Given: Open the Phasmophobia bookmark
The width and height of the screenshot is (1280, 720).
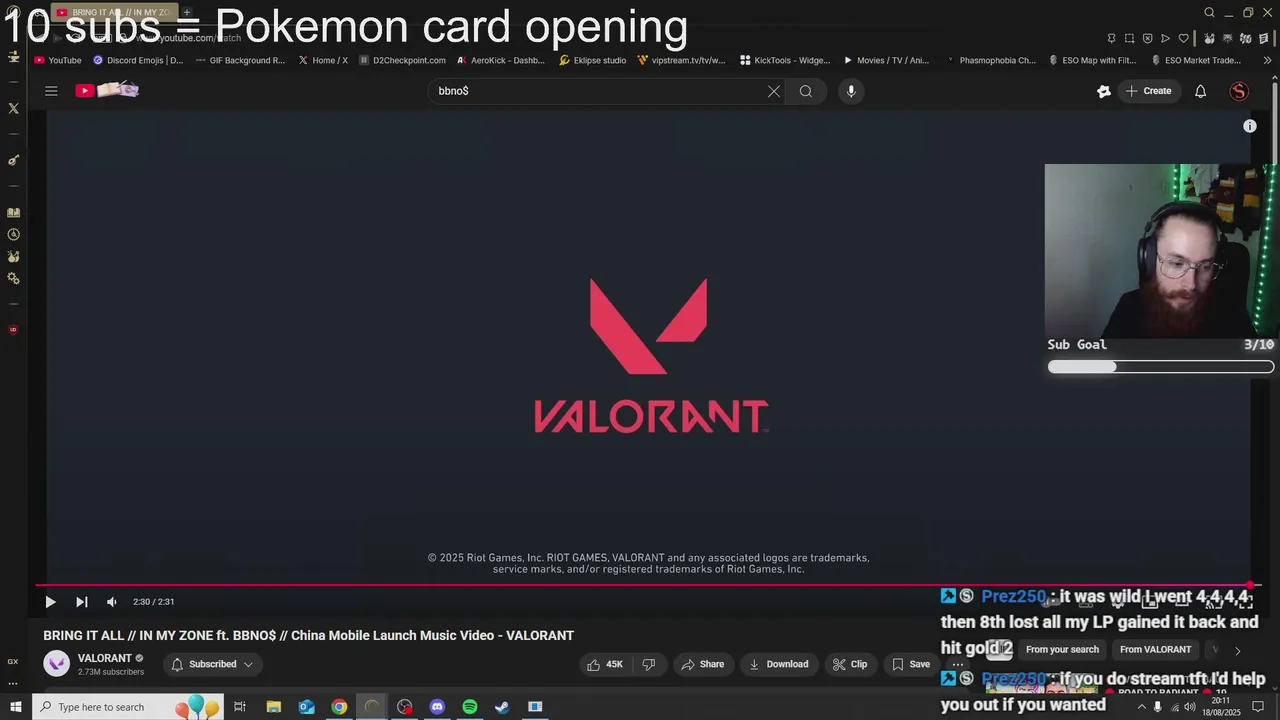Looking at the screenshot, I should 990,60.
